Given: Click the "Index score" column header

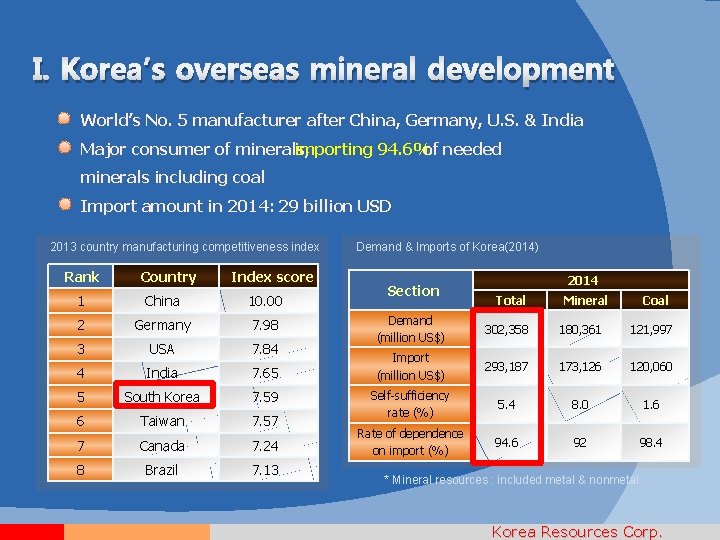Looking at the screenshot, I should pos(269,277).
